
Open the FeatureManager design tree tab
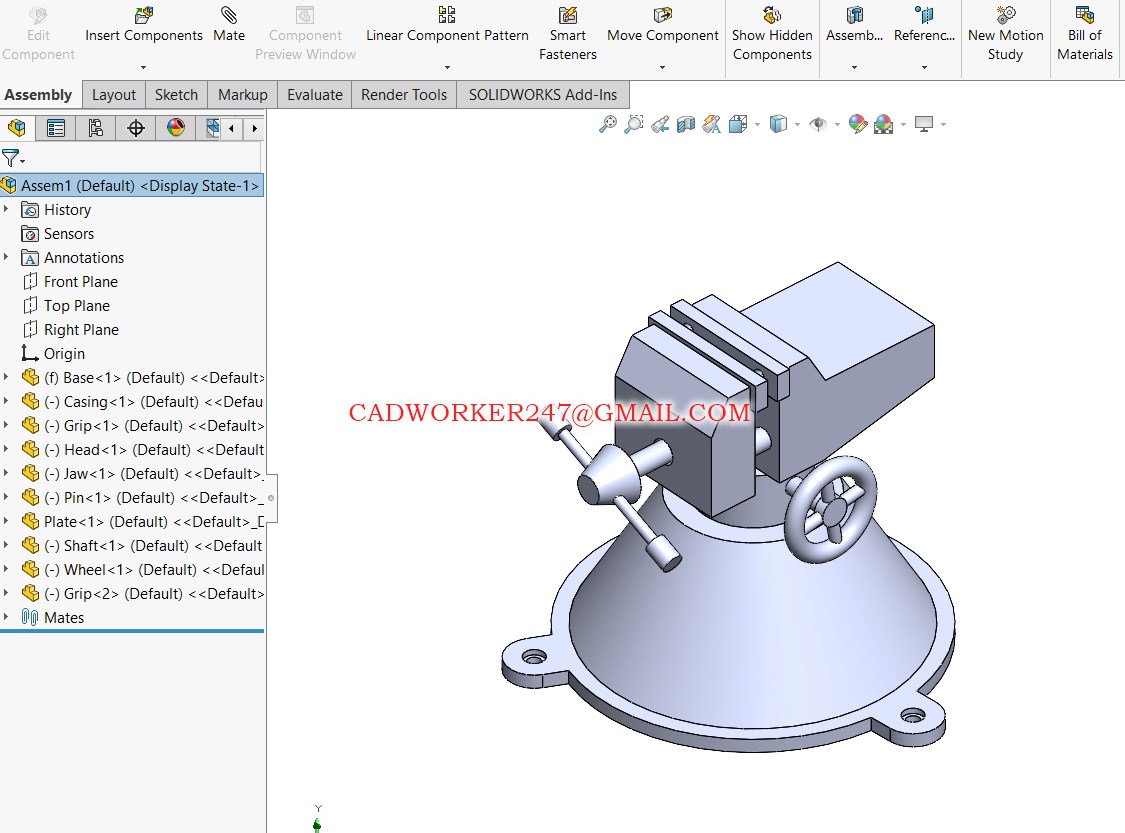17,128
